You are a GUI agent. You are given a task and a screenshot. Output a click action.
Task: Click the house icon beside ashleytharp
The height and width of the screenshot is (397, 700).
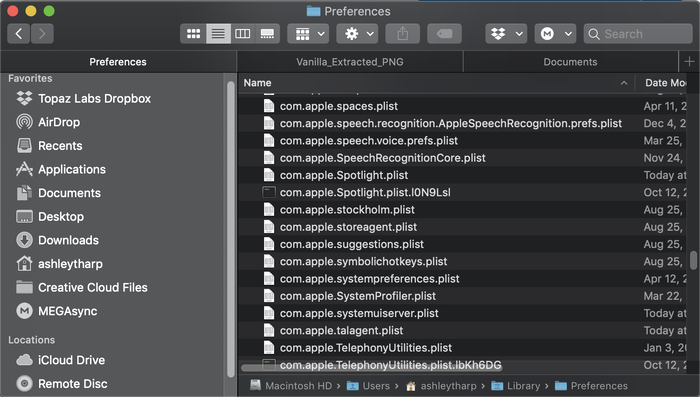[24, 263]
